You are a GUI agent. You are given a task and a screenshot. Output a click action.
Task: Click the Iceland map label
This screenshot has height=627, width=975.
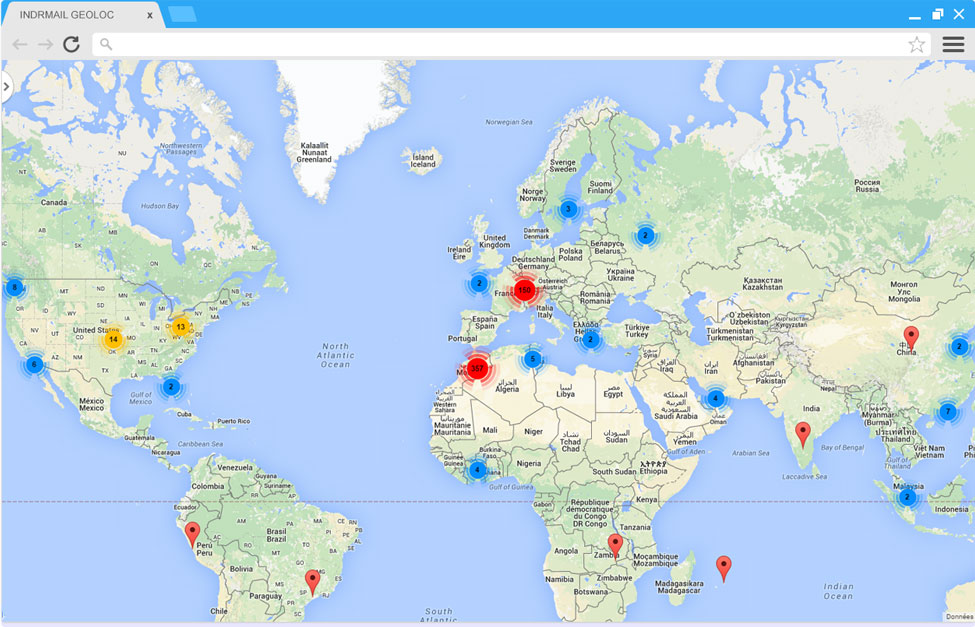coord(423,160)
